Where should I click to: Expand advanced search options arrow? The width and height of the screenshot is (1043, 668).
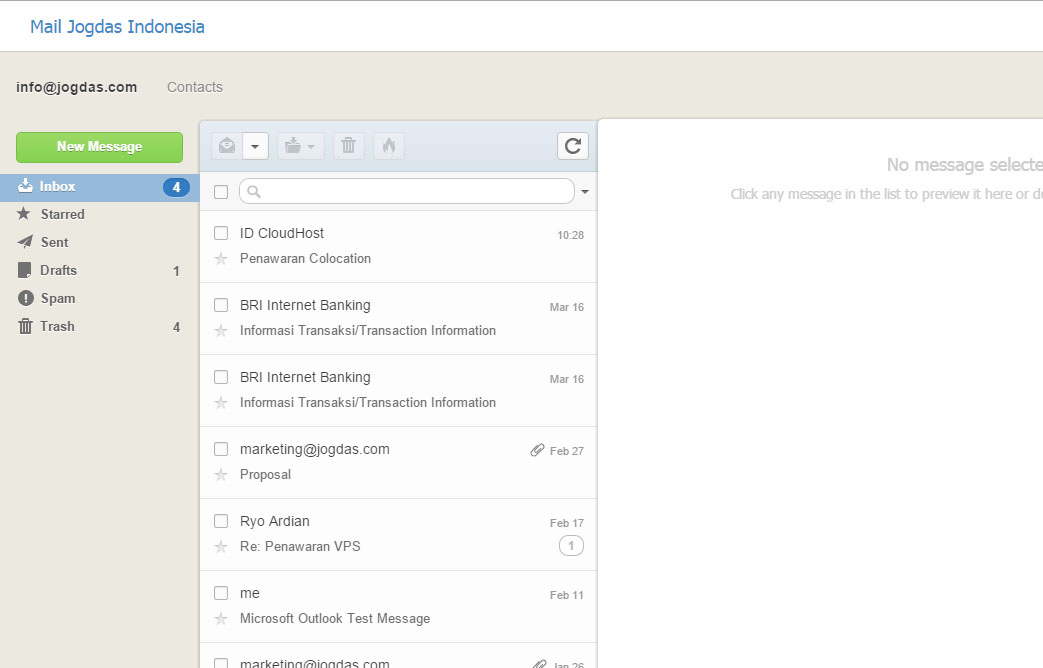pyautogui.click(x=585, y=192)
